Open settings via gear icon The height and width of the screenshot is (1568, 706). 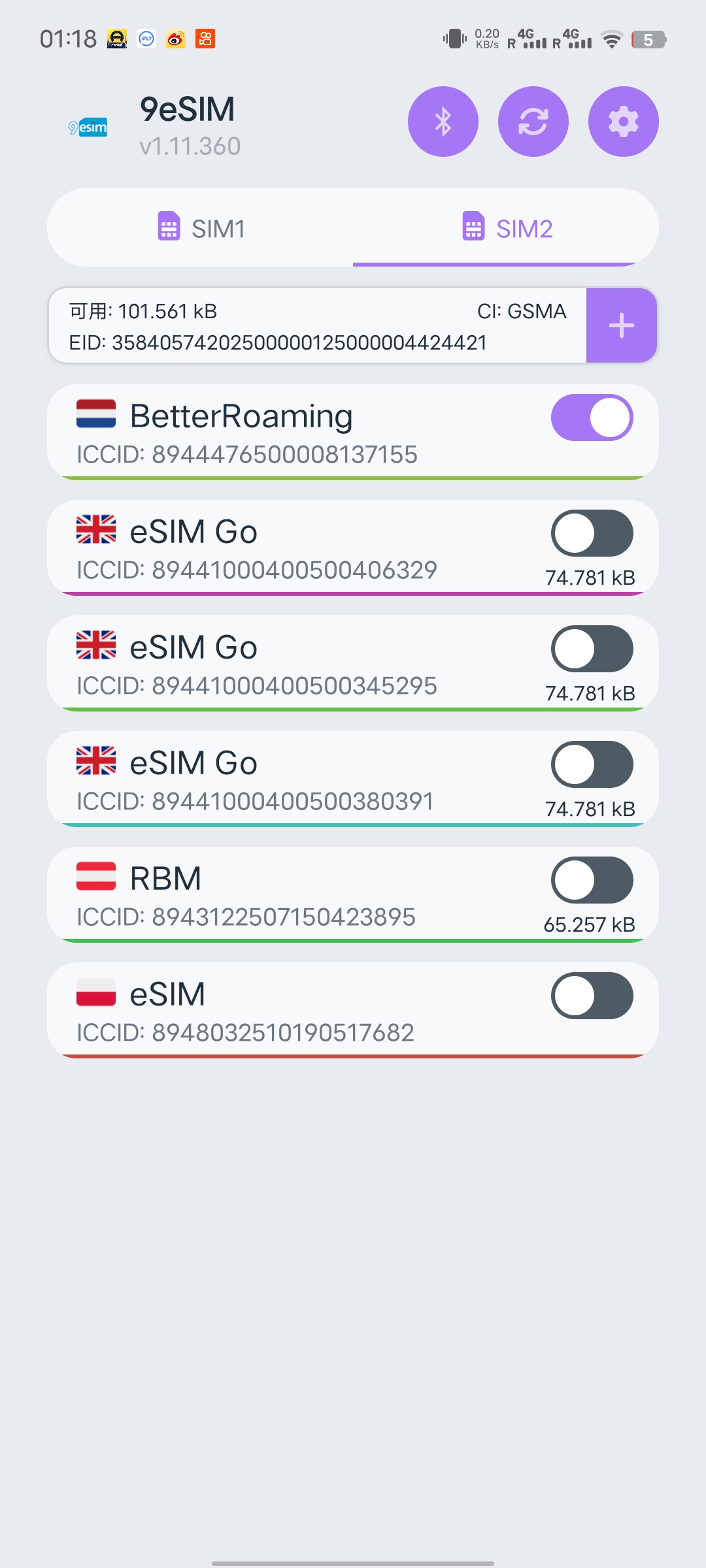[623, 122]
